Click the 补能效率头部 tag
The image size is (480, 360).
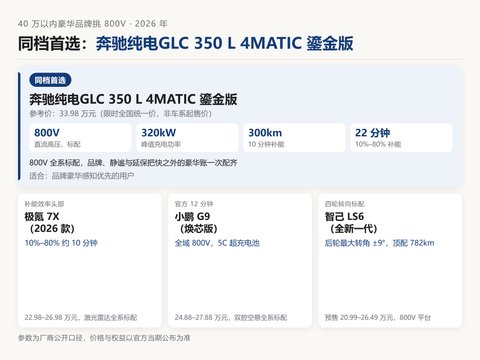[x=44, y=204]
